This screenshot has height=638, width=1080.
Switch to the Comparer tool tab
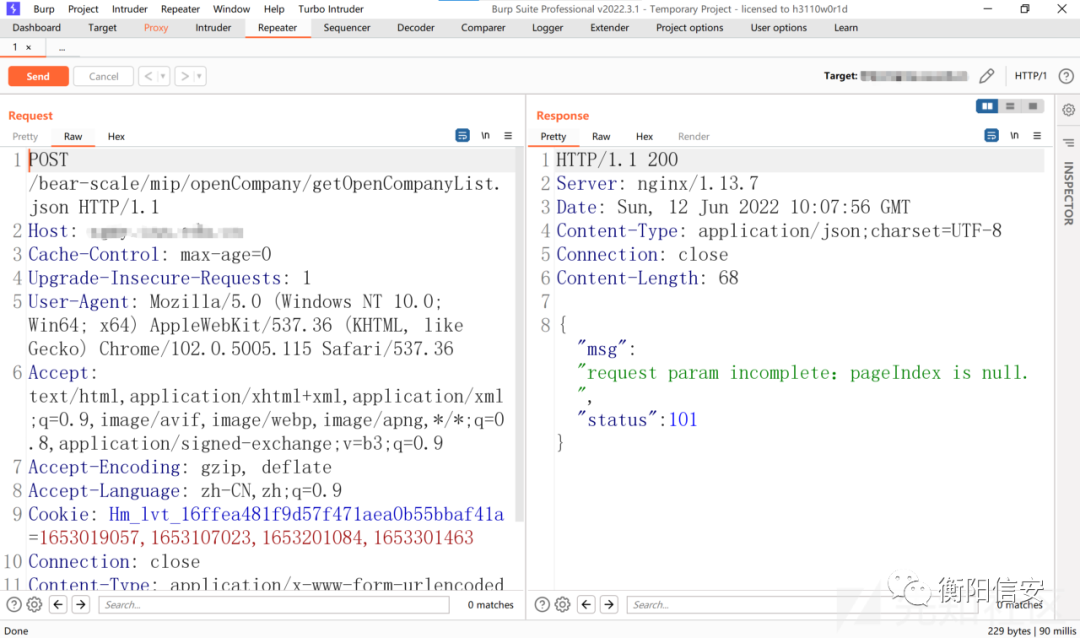(x=483, y=28)
